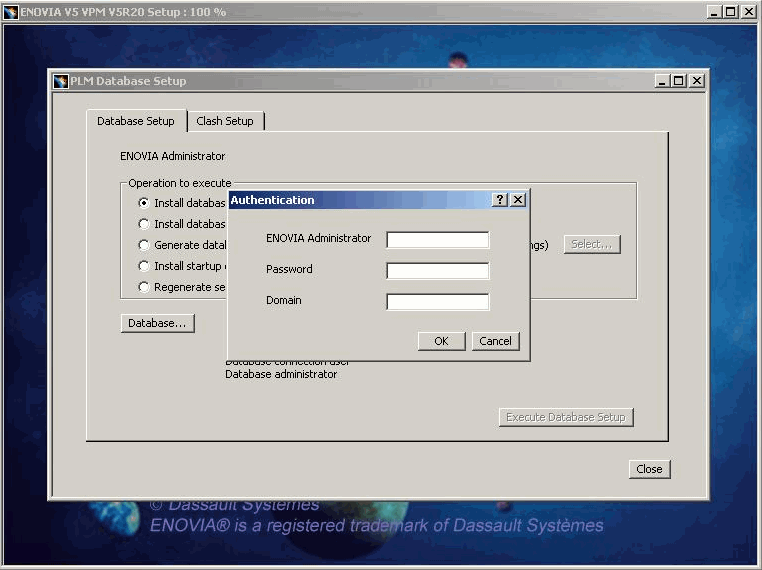Maximize the PLM Database Setup window

tap(679, 81)
